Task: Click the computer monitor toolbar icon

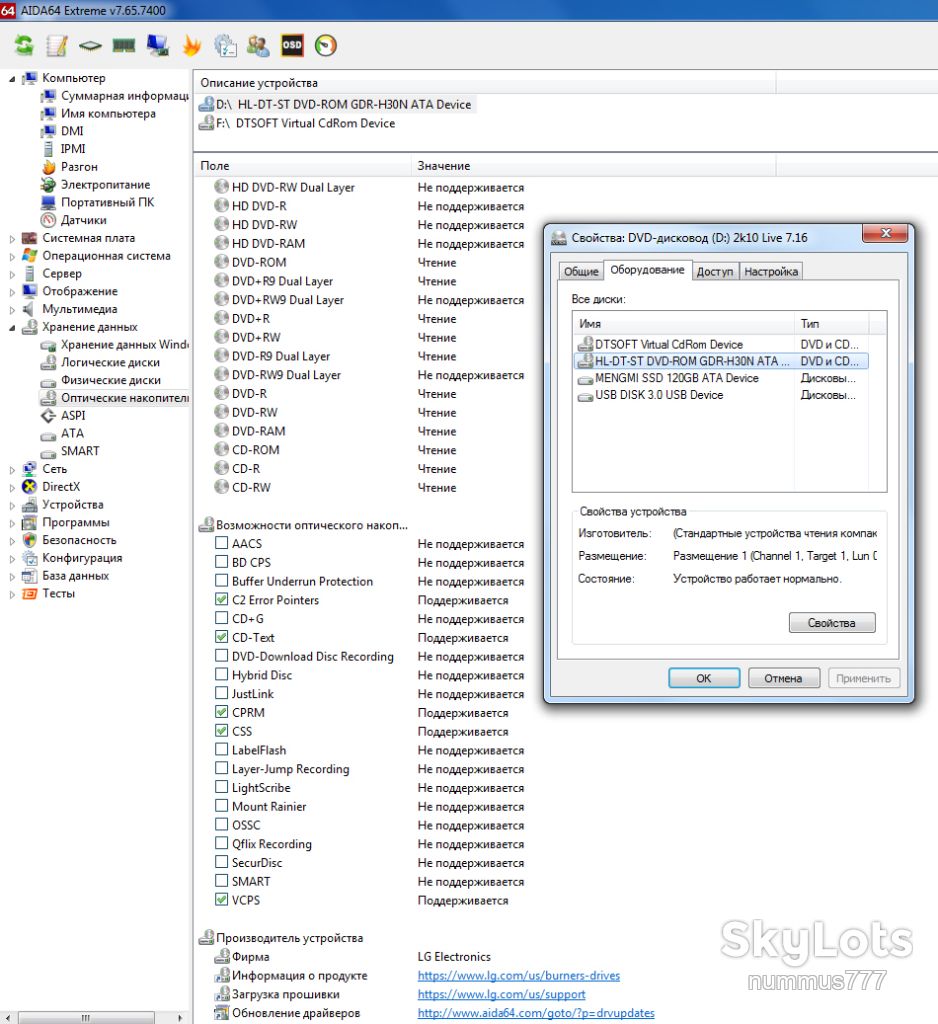Action: point(157,45)
